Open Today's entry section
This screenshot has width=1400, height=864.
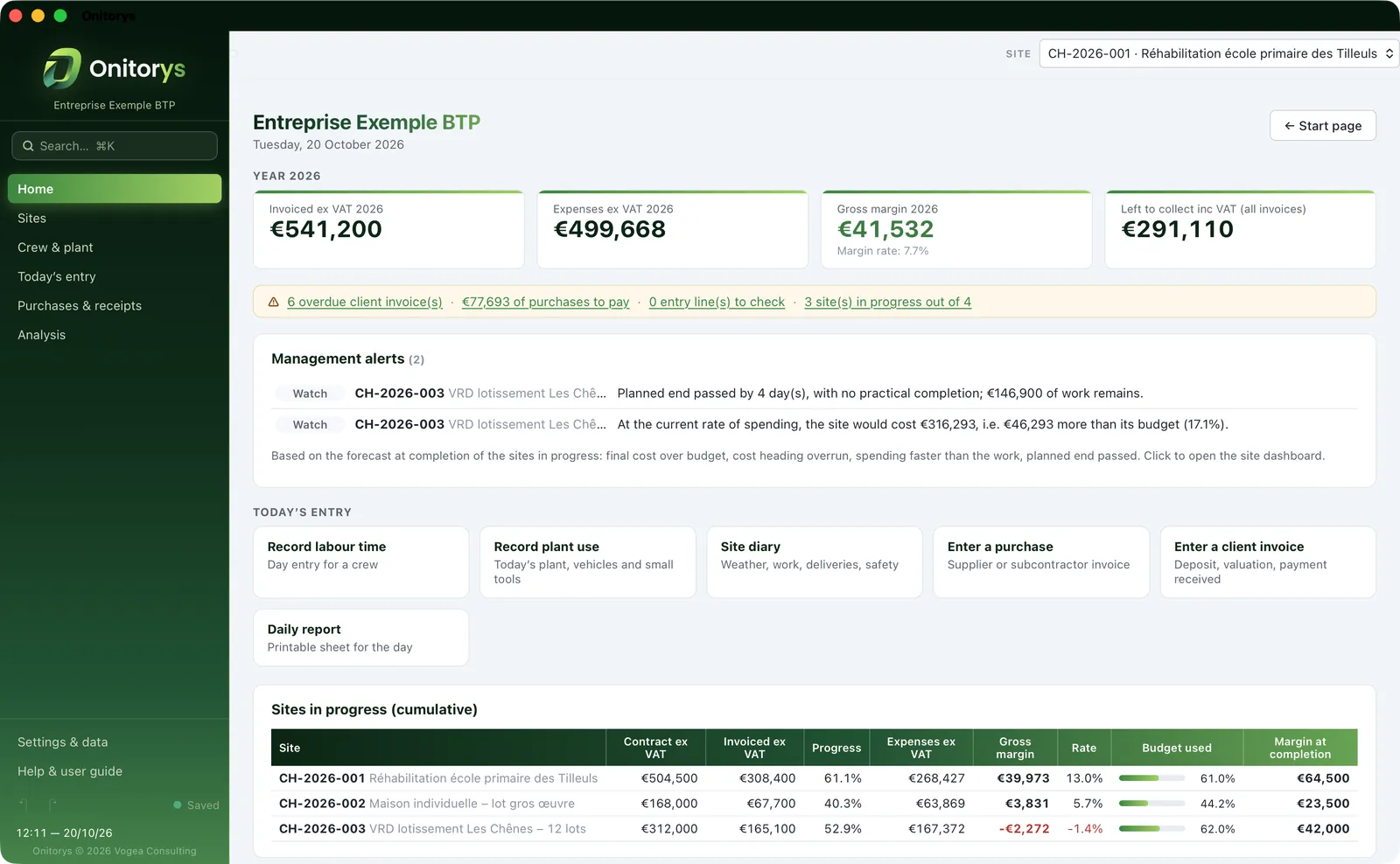[x=115, y=276]
